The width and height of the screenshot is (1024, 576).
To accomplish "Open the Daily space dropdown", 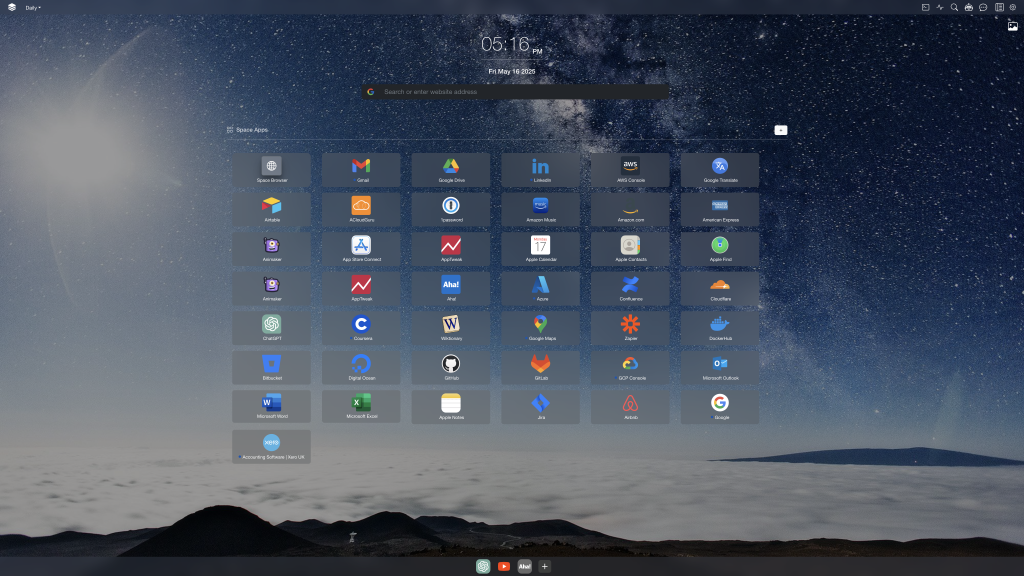I will coord(33,8).
